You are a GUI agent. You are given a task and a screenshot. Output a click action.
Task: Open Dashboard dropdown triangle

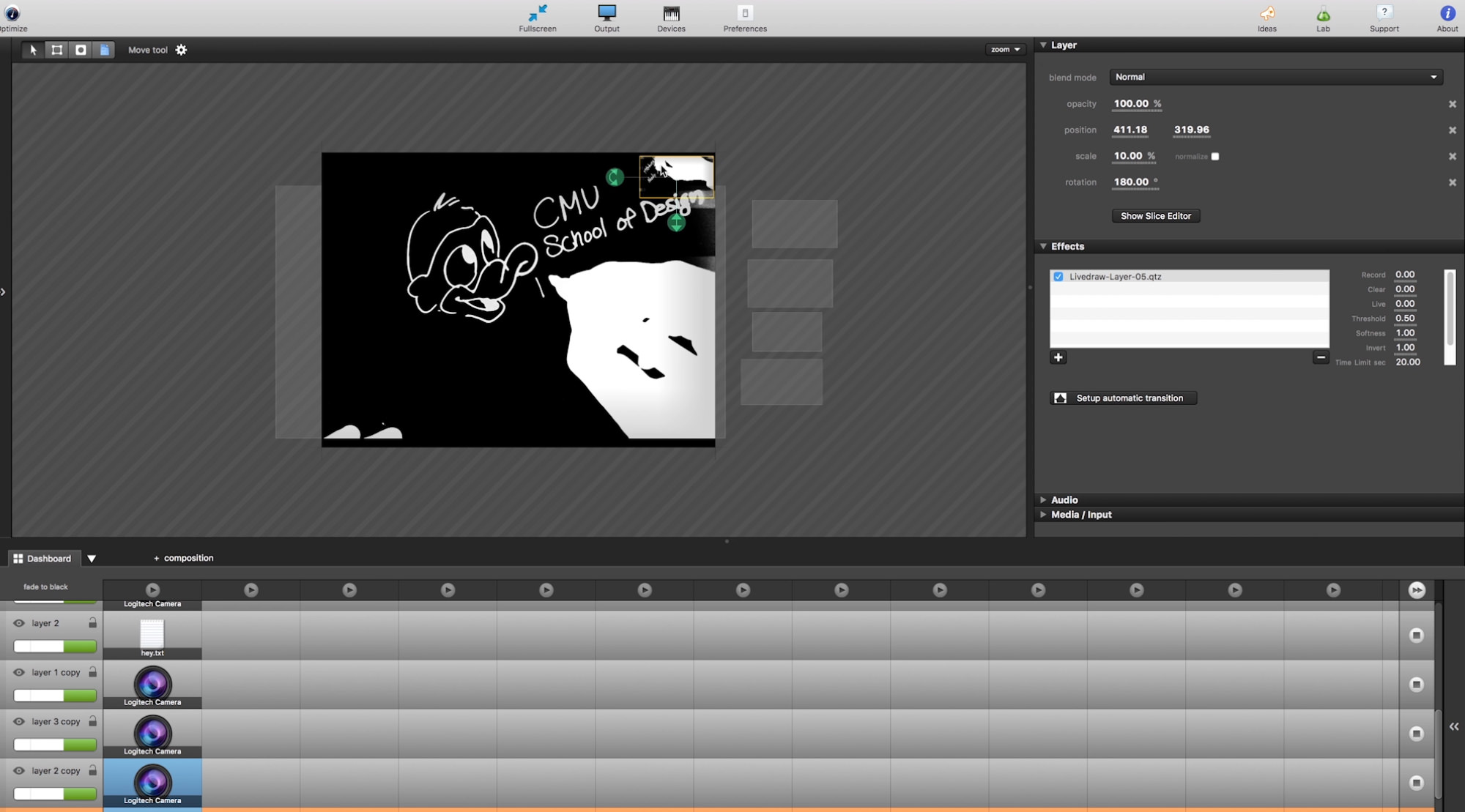pyautogui.click(x=92, y=559)
